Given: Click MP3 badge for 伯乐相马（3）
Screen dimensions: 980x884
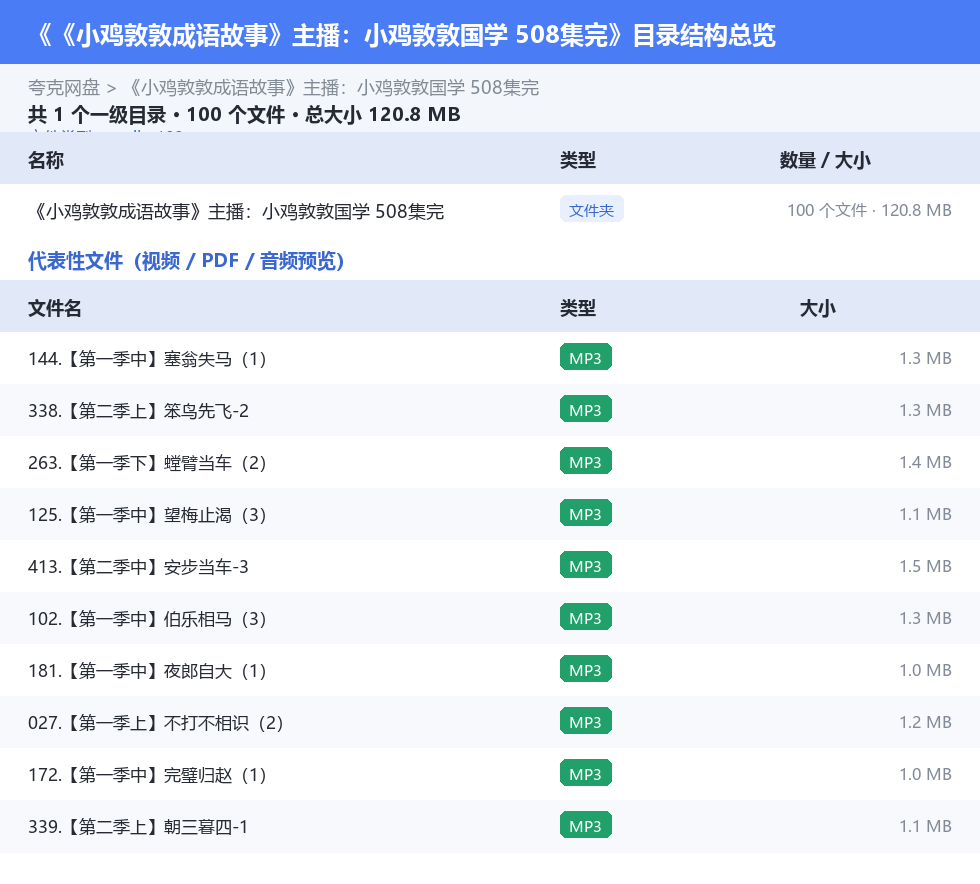Looking at the screenshot, I should coord(586,617).
